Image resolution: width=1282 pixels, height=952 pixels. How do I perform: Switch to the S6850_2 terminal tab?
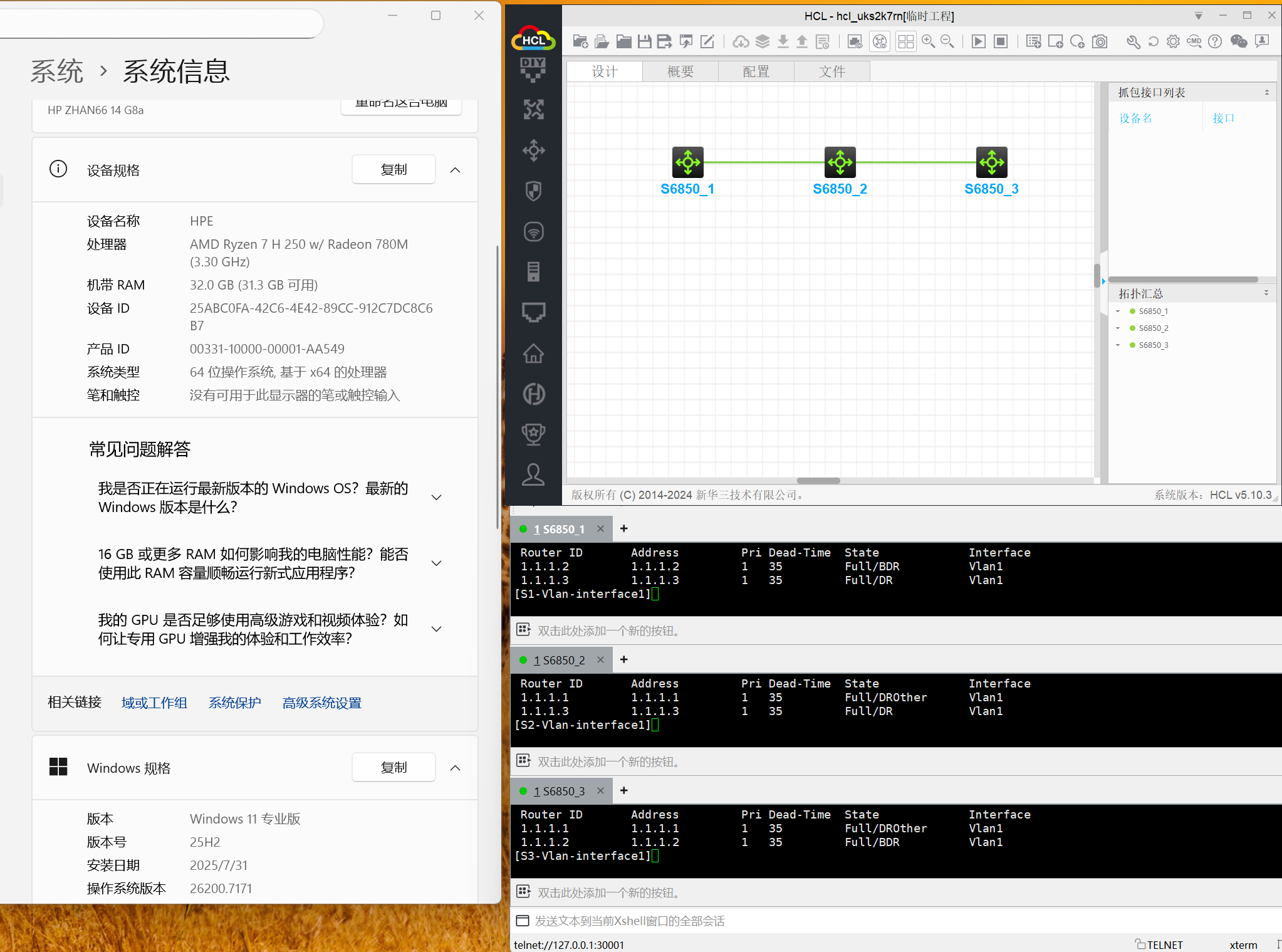click(559, 660)
